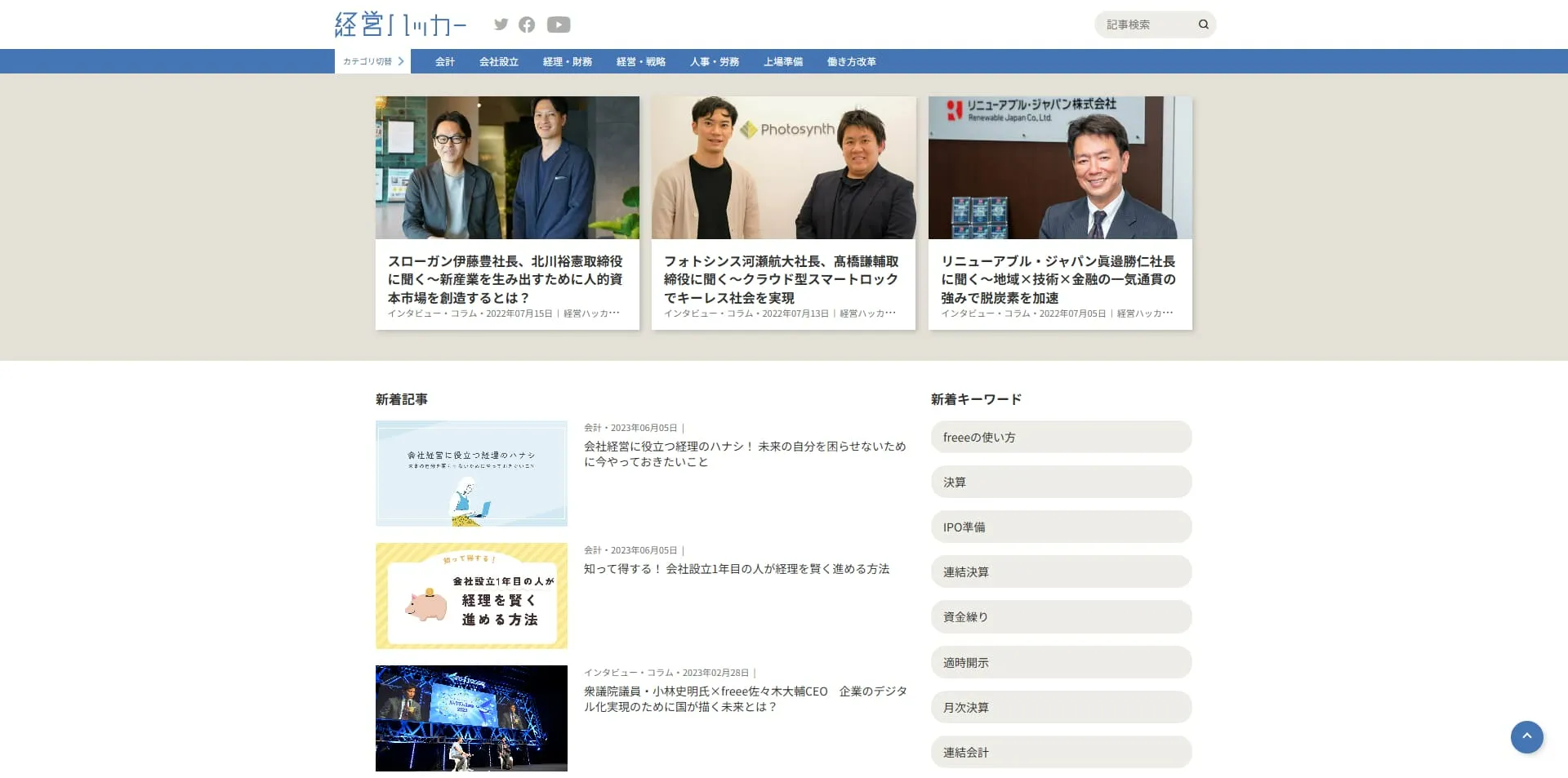This screenshot has width=1568, height=778.
Task: Select the 働き方改革 navigation item
Action: pos(851,61)
